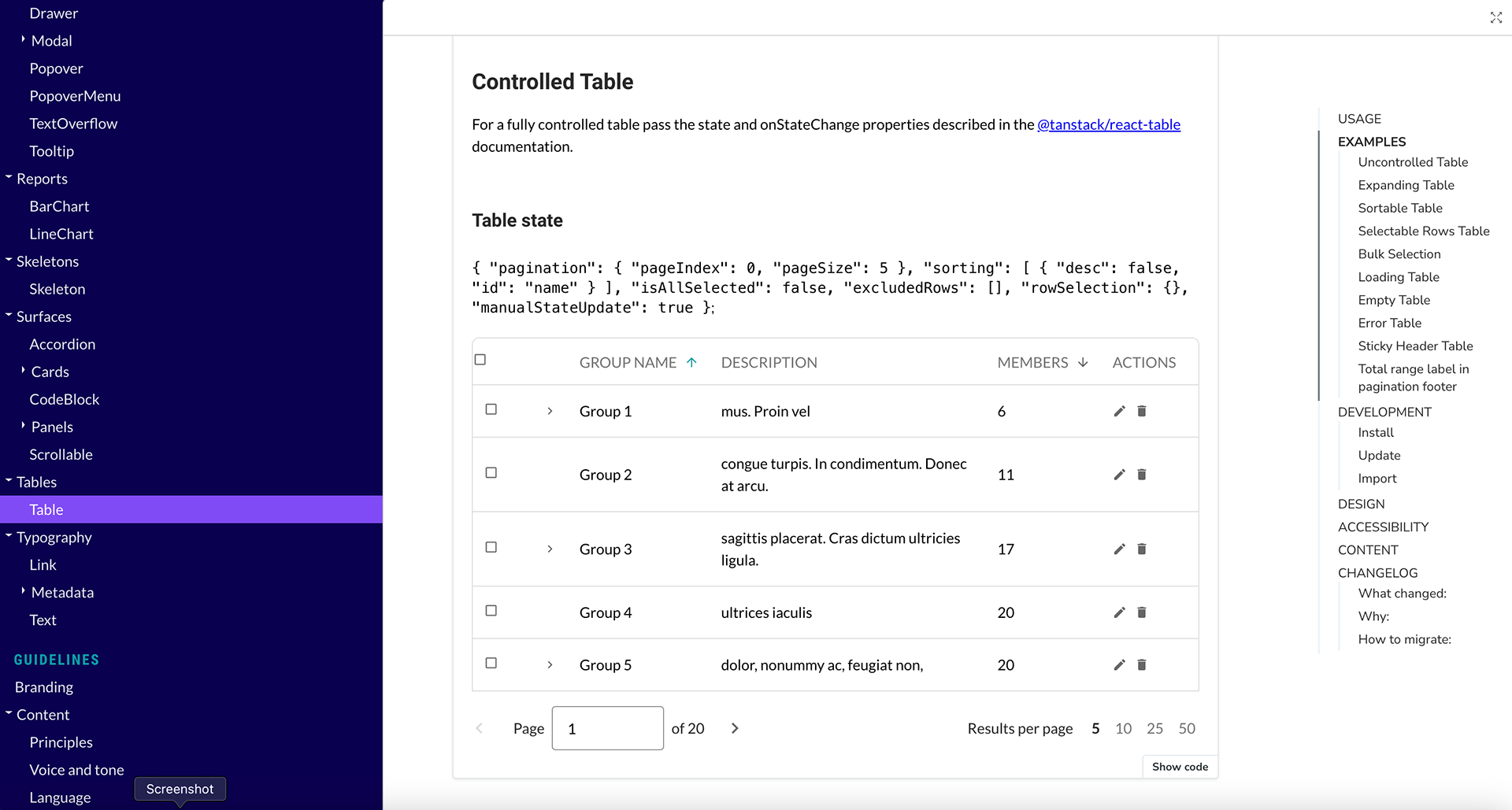This screenshot has height=810, width=1512.
Task: Check the checkbox for Group 2 row
Action: [491, 473]
